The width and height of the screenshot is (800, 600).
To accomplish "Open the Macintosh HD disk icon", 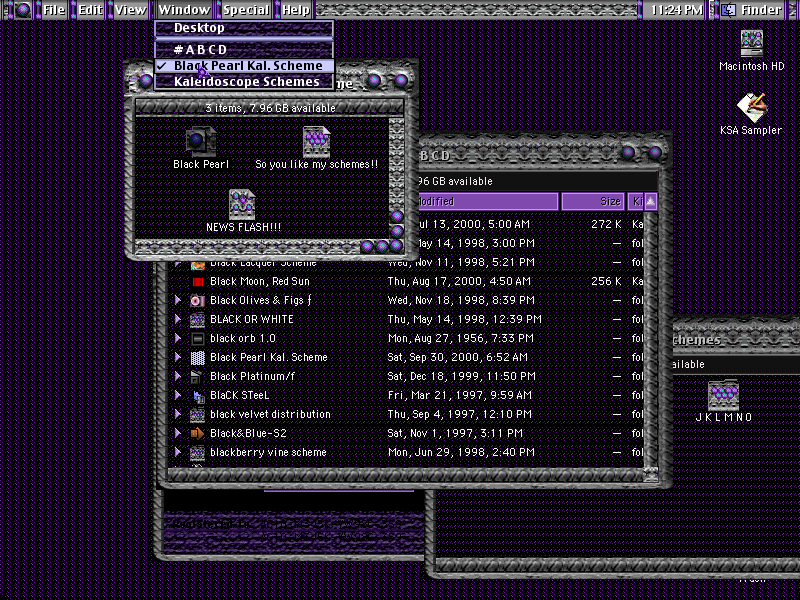I will [752, 43].
